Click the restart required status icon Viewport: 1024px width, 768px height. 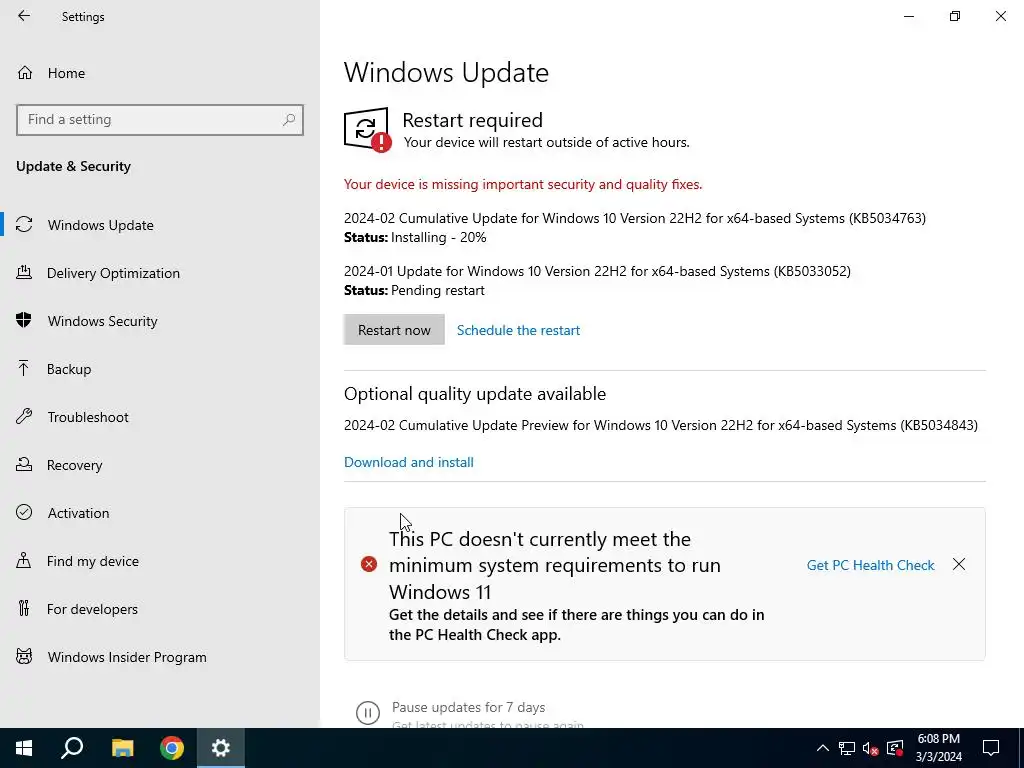point(368,130)
